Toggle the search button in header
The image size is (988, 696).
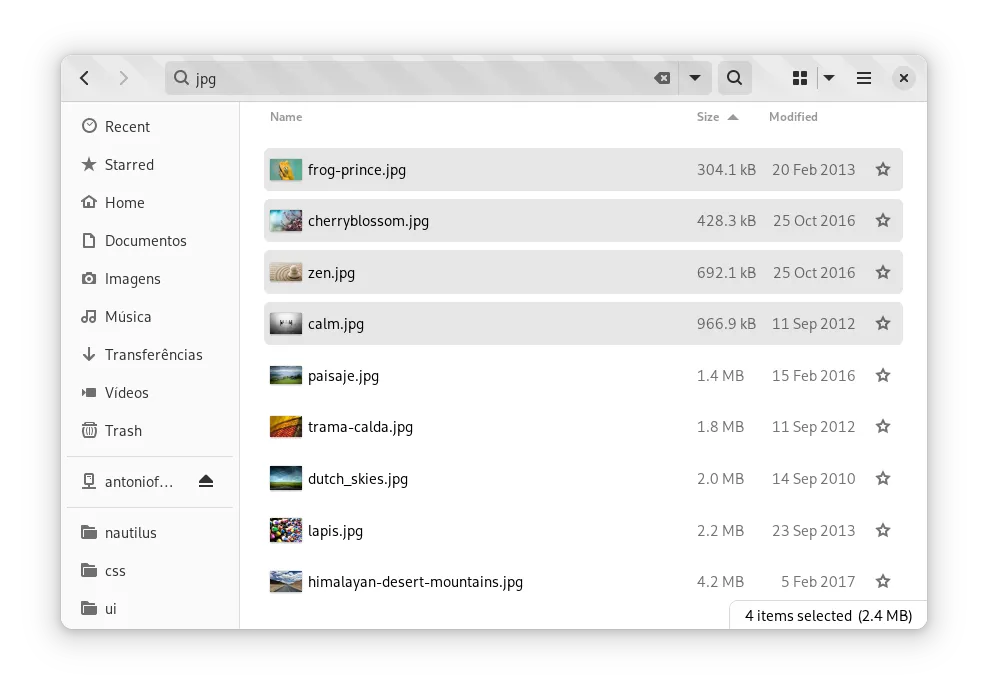coord(734,78)
